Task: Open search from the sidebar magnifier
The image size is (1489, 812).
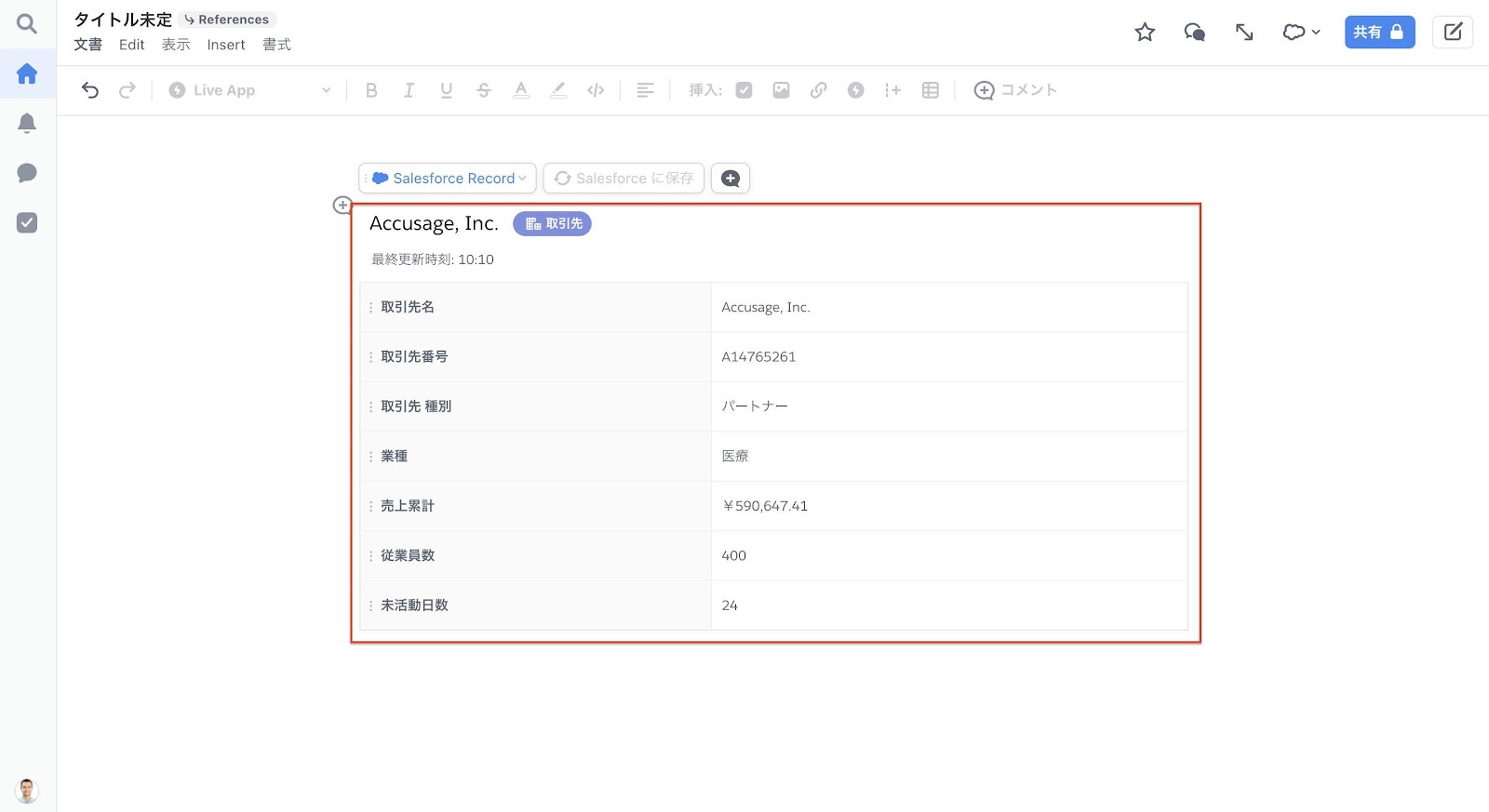Action: coord(27,23)
